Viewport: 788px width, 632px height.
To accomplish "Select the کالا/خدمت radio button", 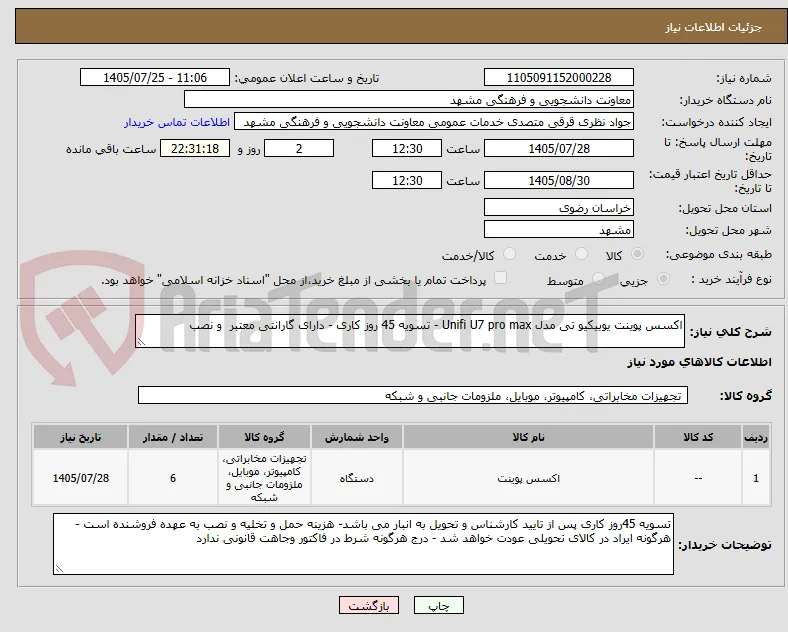I will [x=510, y=254].
